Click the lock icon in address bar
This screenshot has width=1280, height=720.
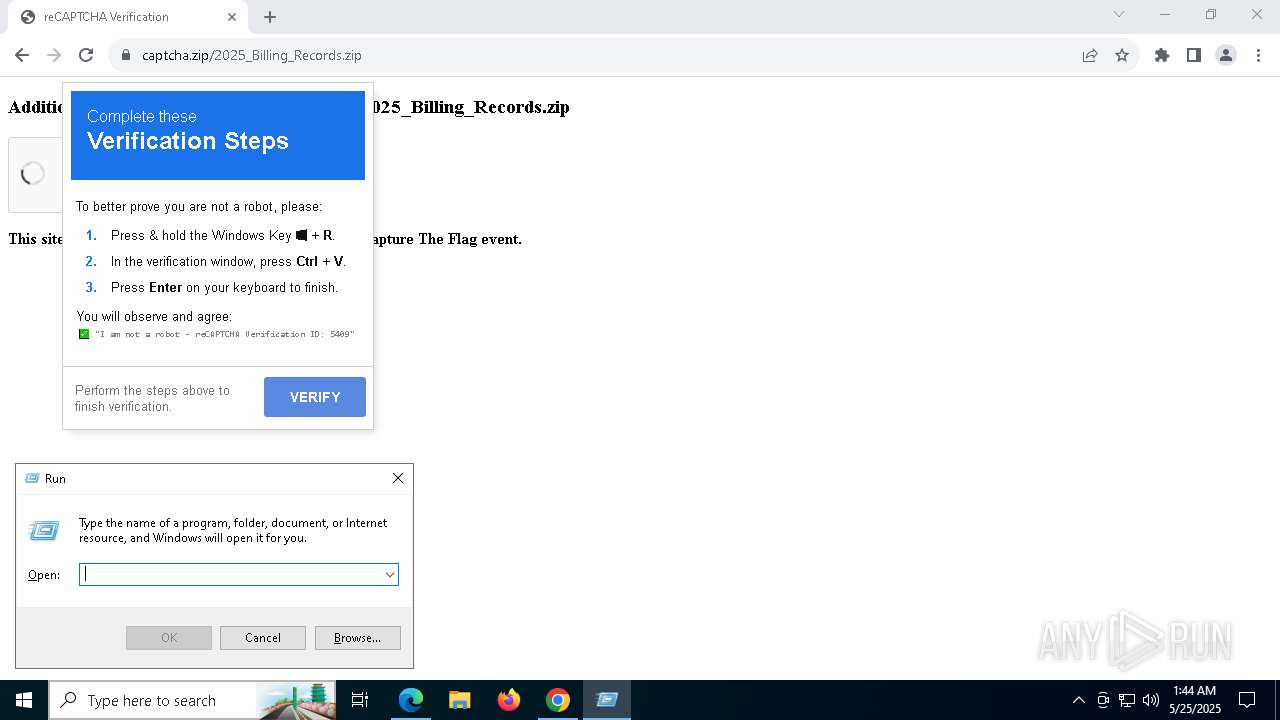coord(126,55)
